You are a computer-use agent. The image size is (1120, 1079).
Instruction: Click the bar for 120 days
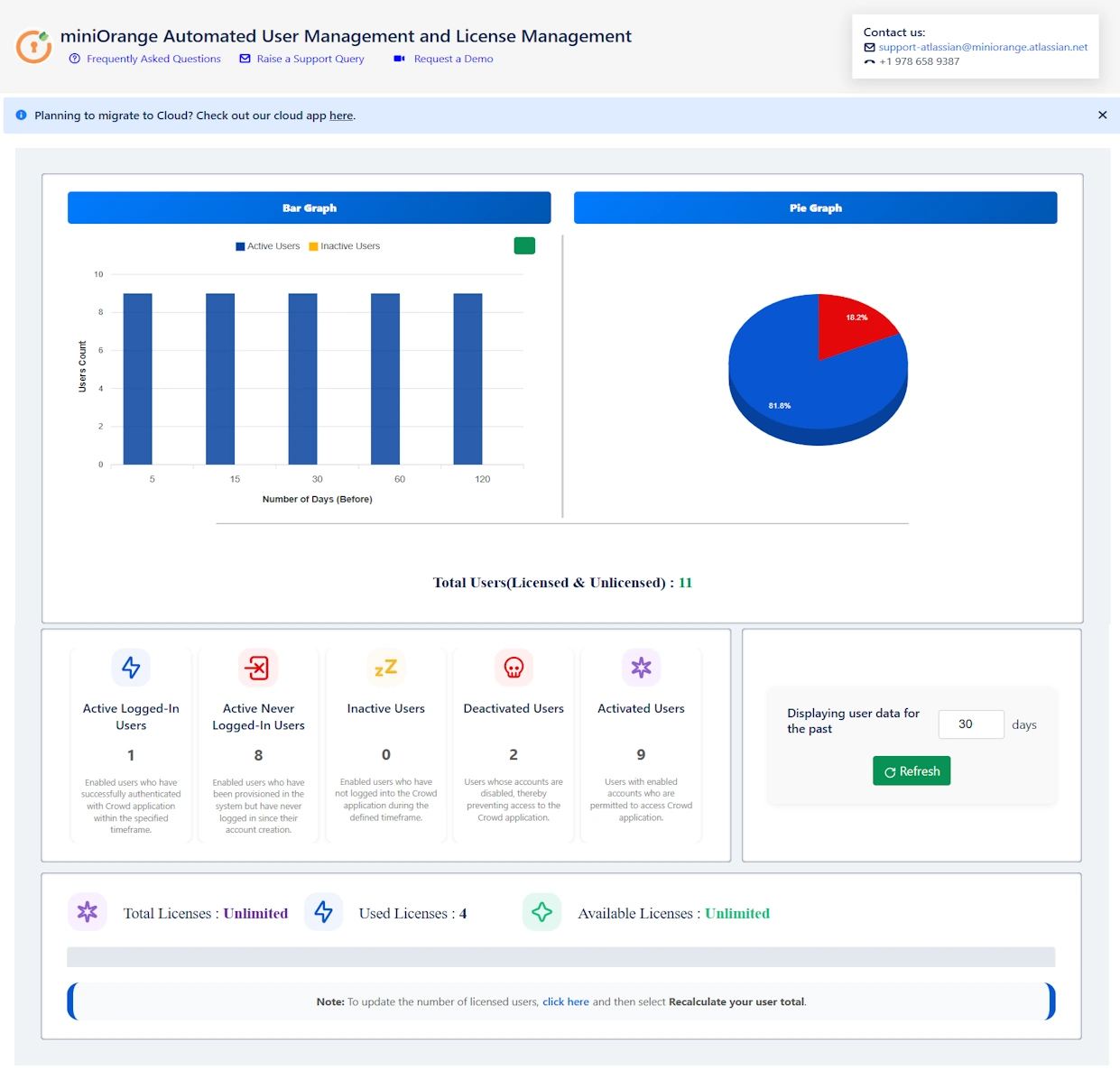click(x=467, y=379)
